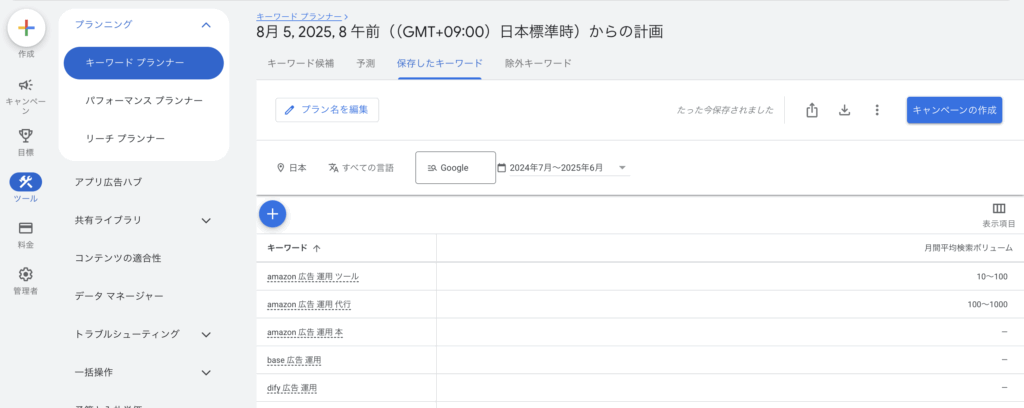Expand the トラブルシューティング section
The image size is (1024, 408).
tap(206, 334)
